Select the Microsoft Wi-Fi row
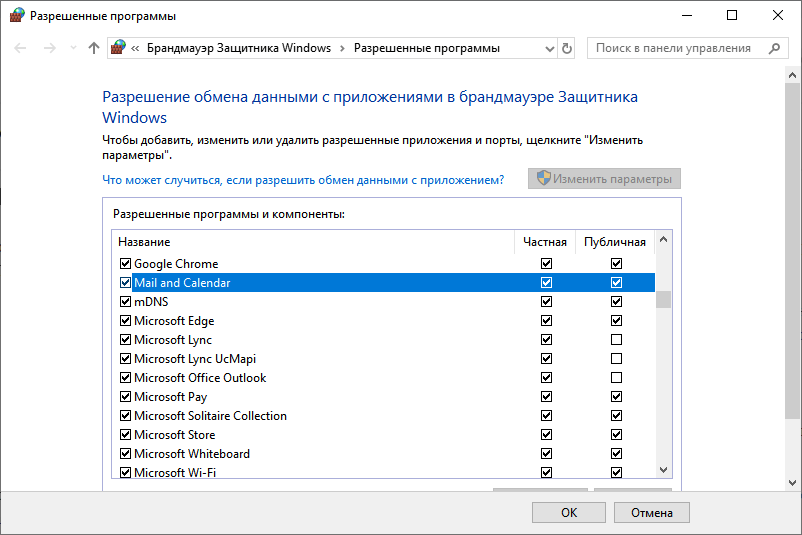This screenshot has width=802, height=535. click(384, 472)
